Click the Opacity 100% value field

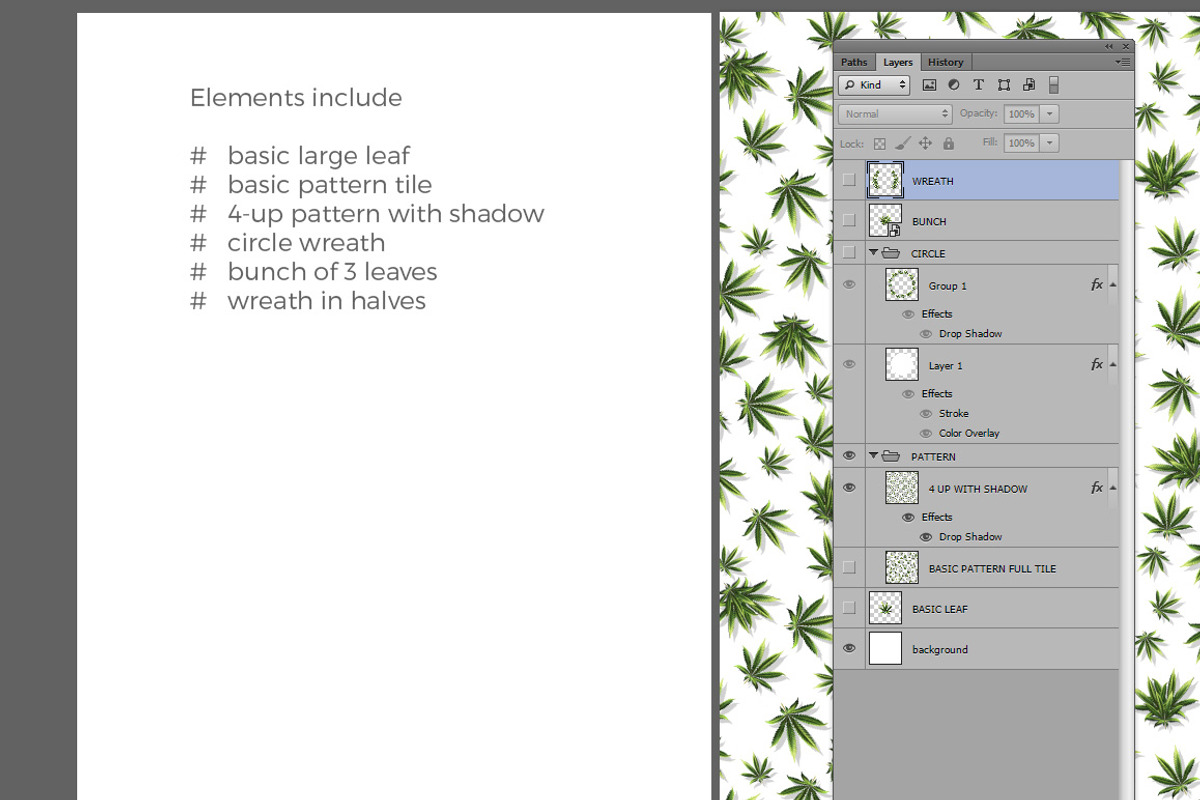coord(1021,114)
